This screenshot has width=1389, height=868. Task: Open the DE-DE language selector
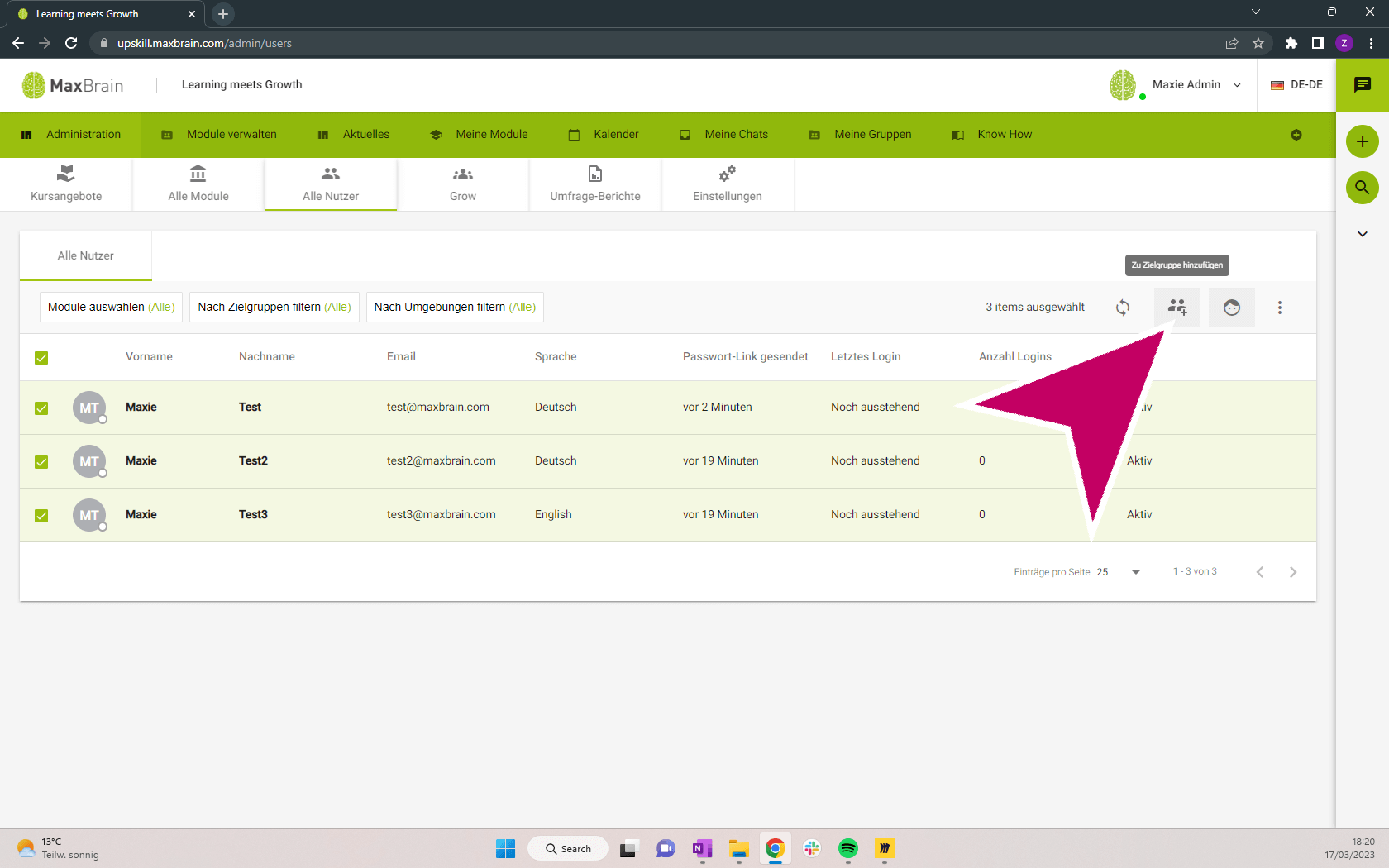coord(1296,84)
